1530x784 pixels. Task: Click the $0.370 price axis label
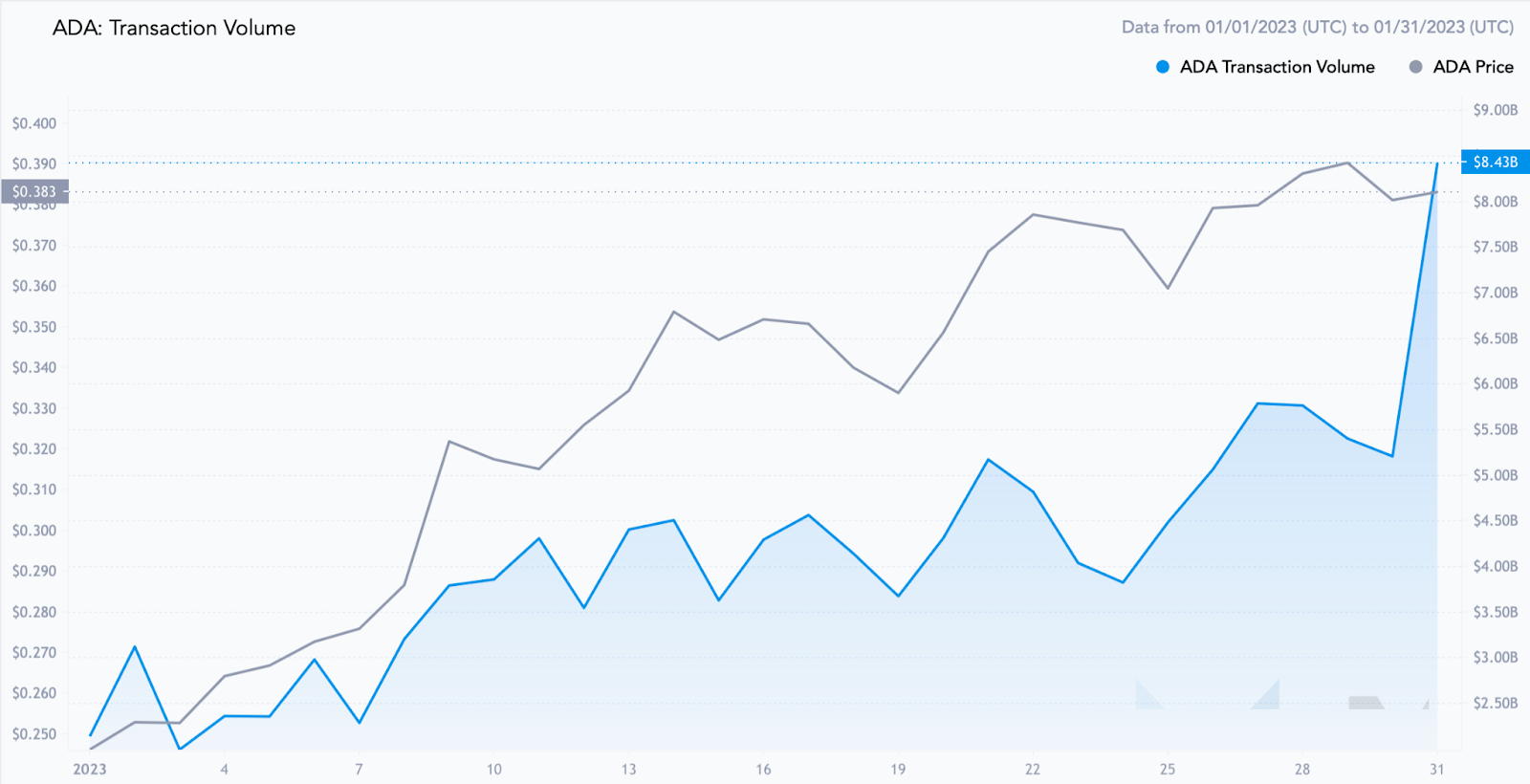click(x=34, y=246)
